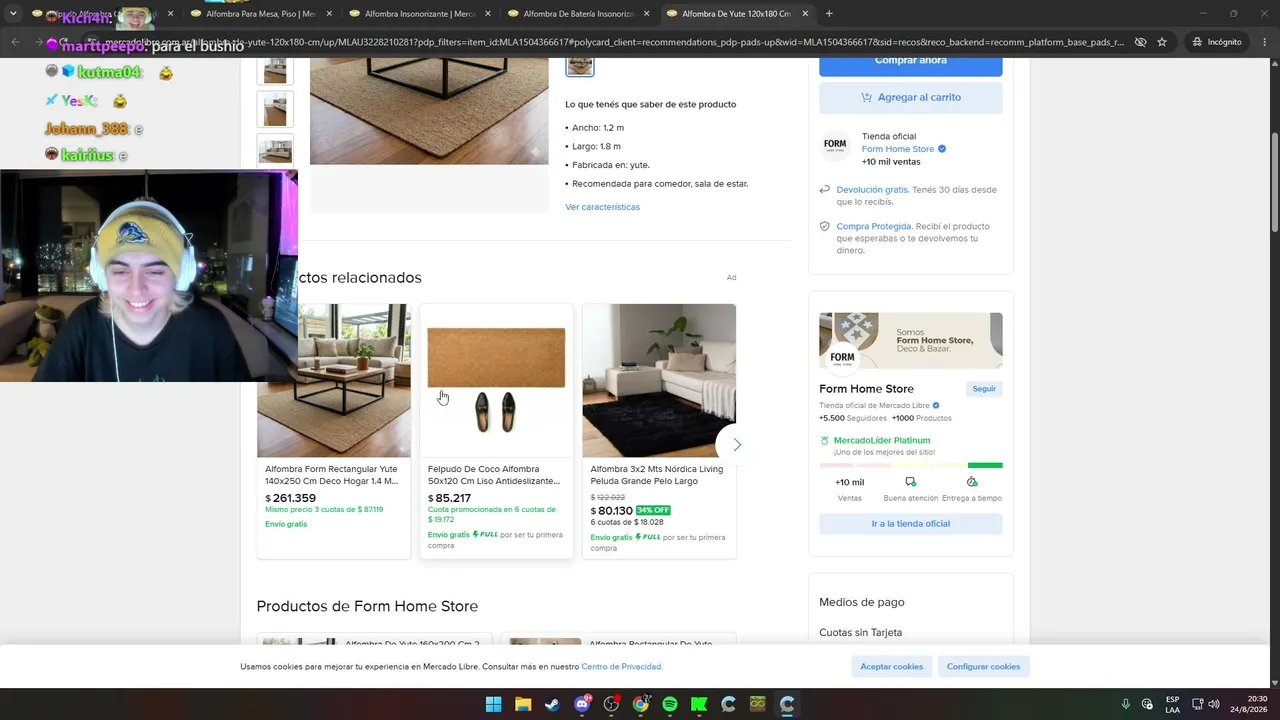Screen dimensions: 1280x720
Task: Click the Incógnito profile indicator
Action: tap(1217, 42)
